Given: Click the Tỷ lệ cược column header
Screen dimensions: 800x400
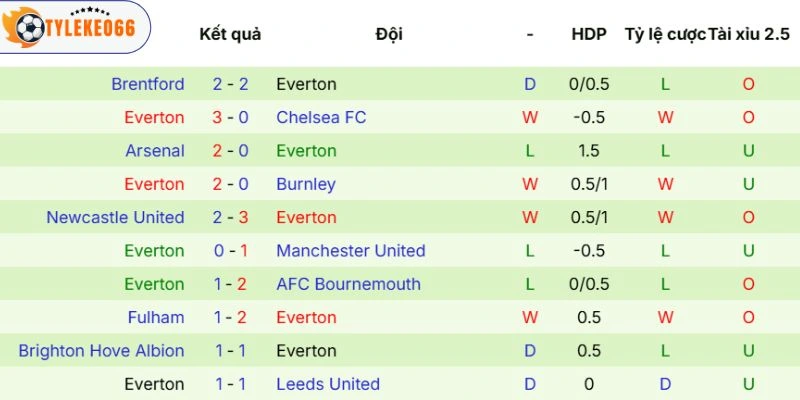Looking at the screenshot, I should coord(665,34).
